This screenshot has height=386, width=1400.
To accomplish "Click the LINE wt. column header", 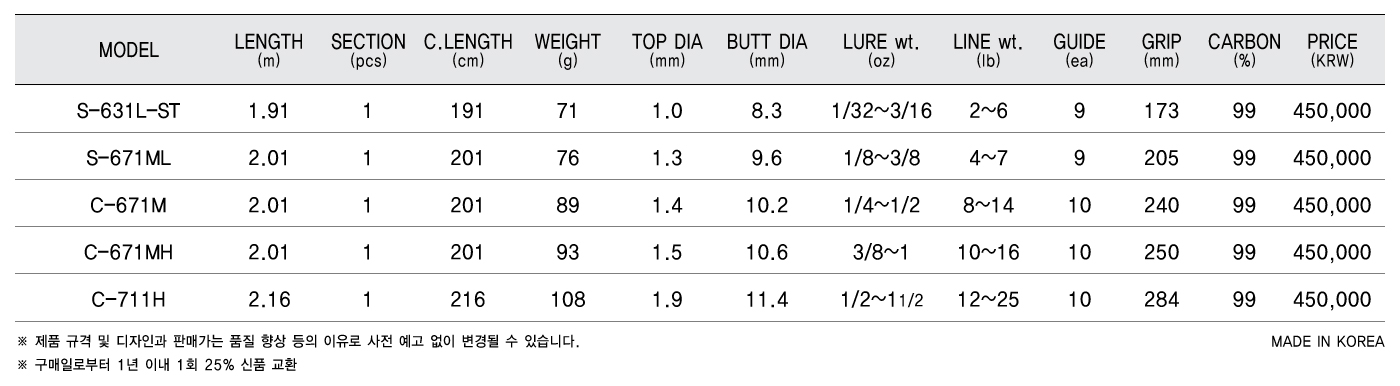I will coord(987,50).
